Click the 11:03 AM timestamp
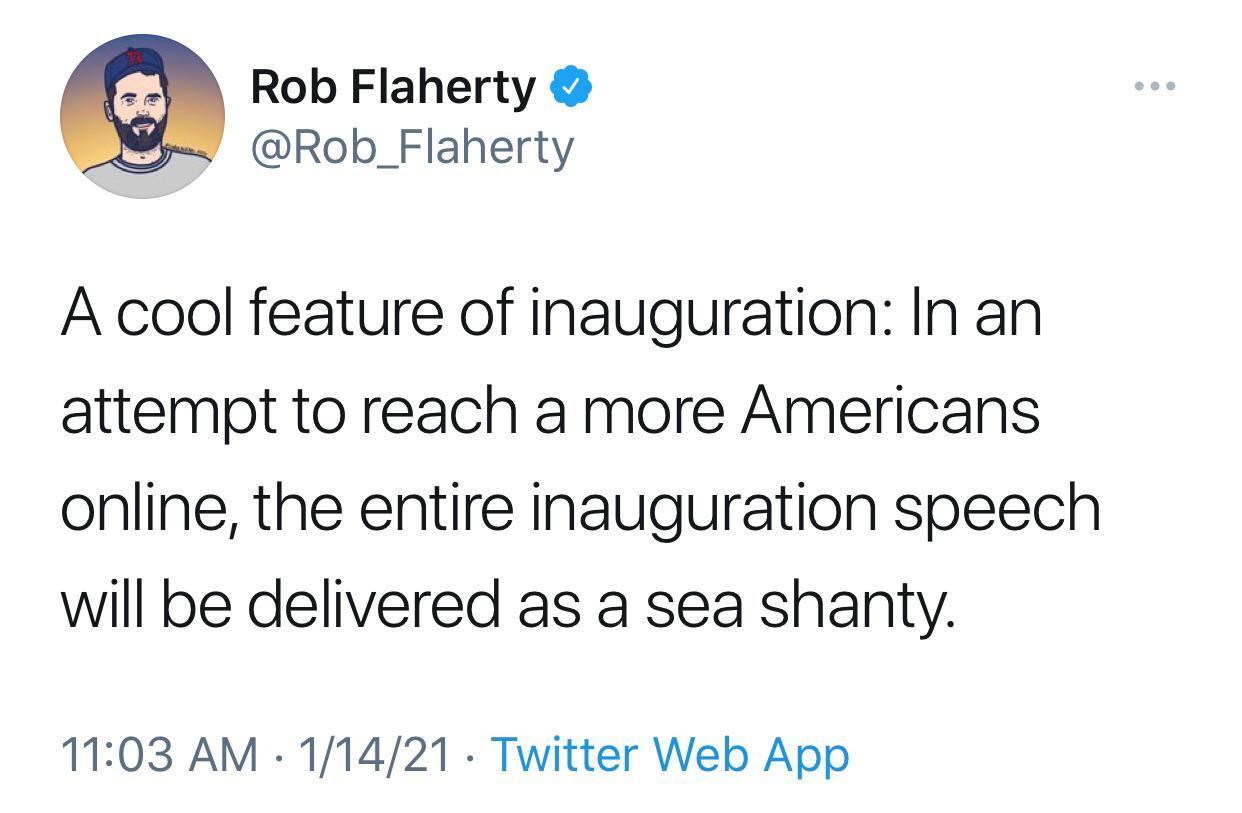Viewport: 1242px width, 813px height. click(160, 754)
